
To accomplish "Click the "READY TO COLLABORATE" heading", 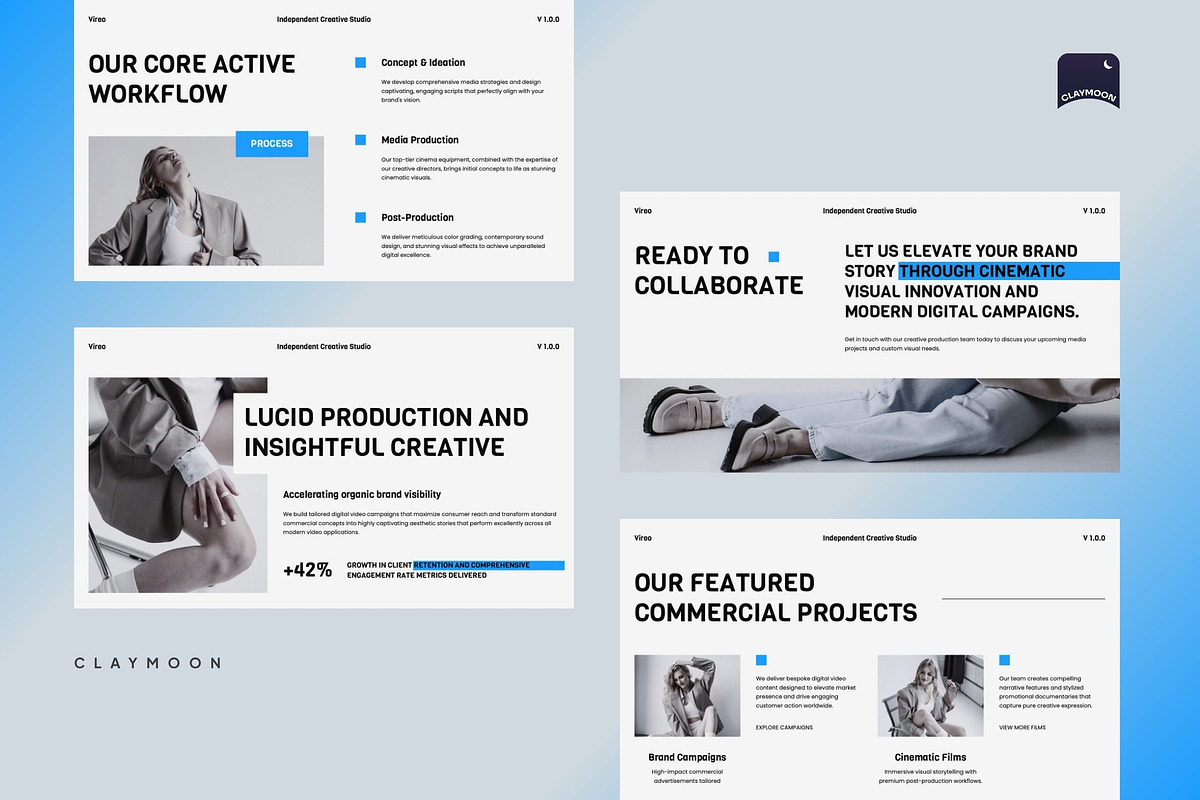I will [719, 270].
